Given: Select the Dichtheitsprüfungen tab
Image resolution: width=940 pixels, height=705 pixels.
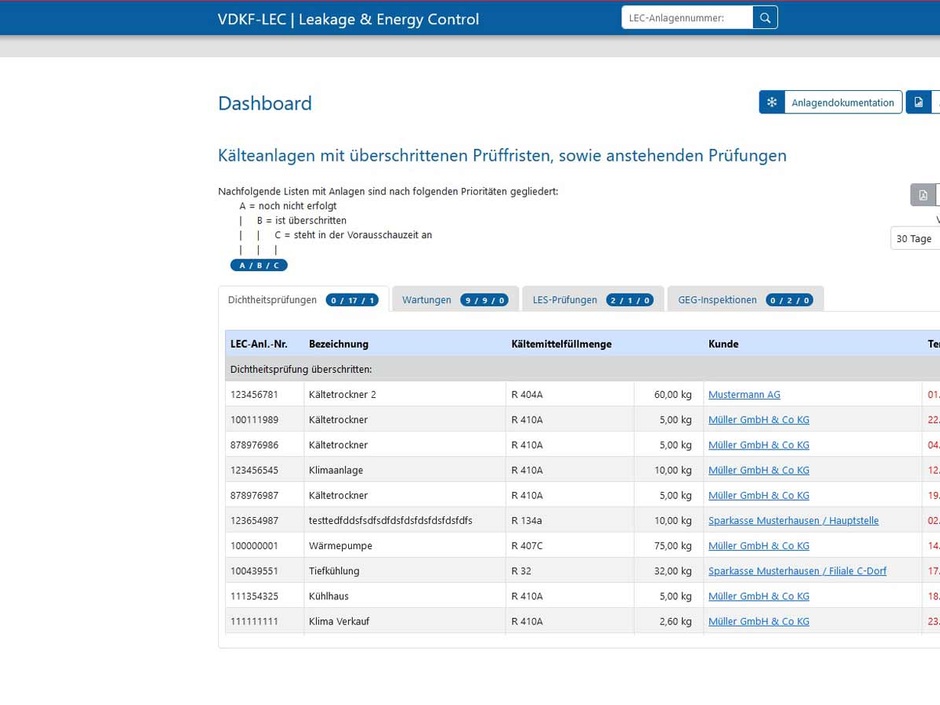Looking at the screenshot, I should [x=272, y=300].
